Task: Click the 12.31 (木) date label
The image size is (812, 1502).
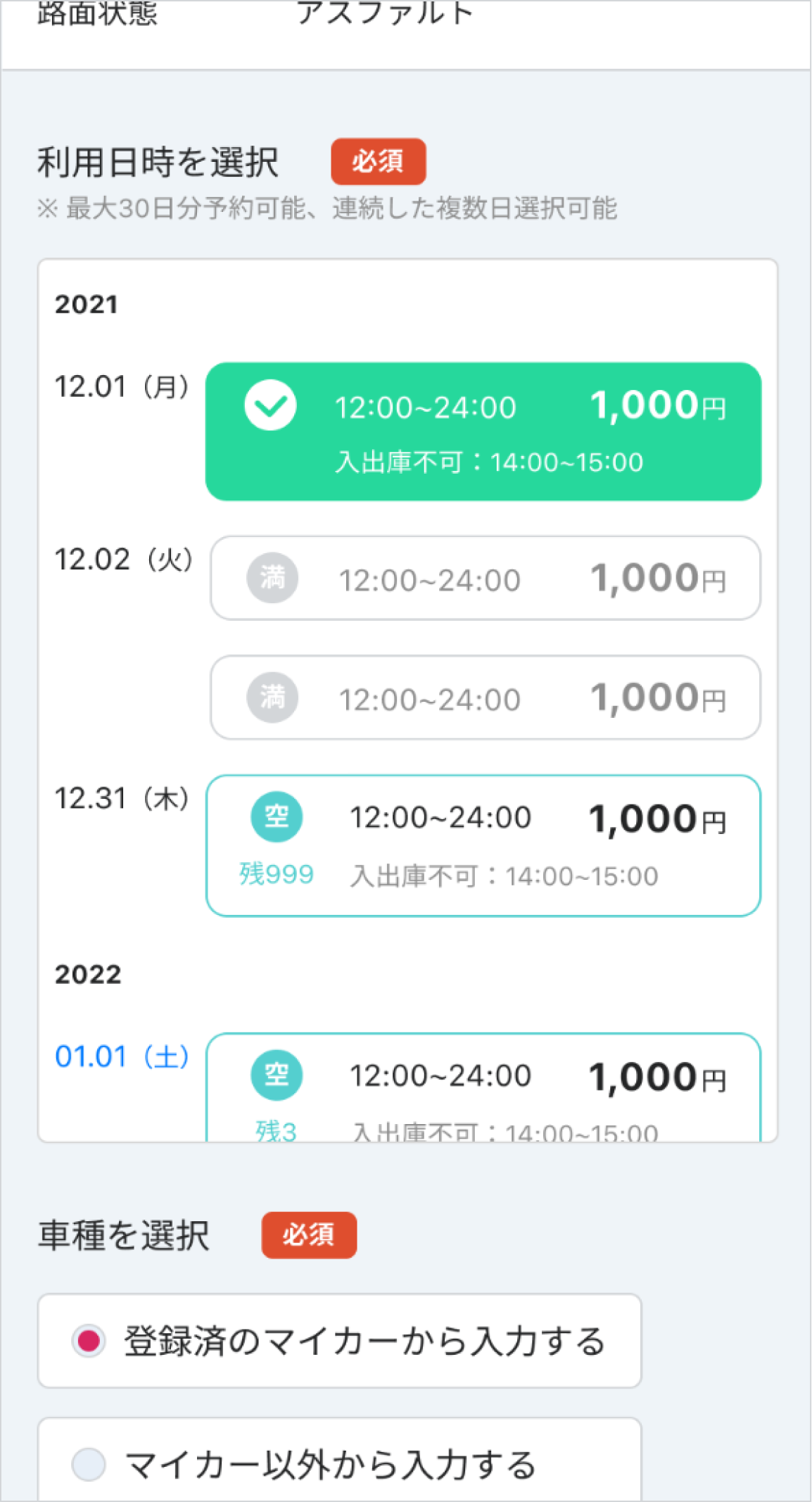Action: pos(122,798)
